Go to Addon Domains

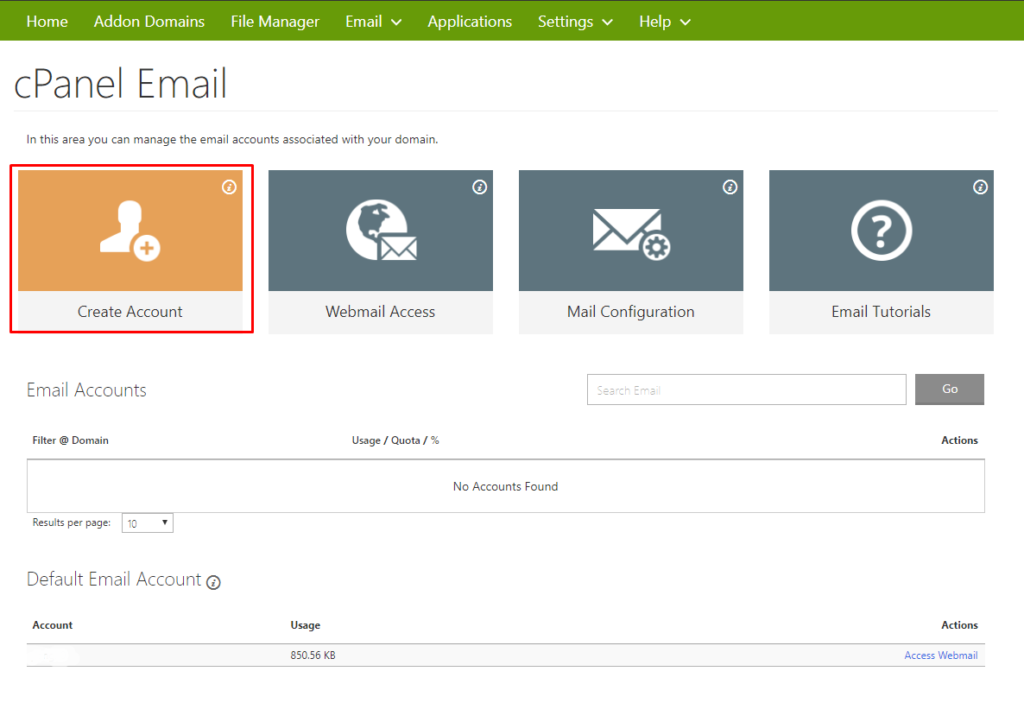[x=149, y=22]
